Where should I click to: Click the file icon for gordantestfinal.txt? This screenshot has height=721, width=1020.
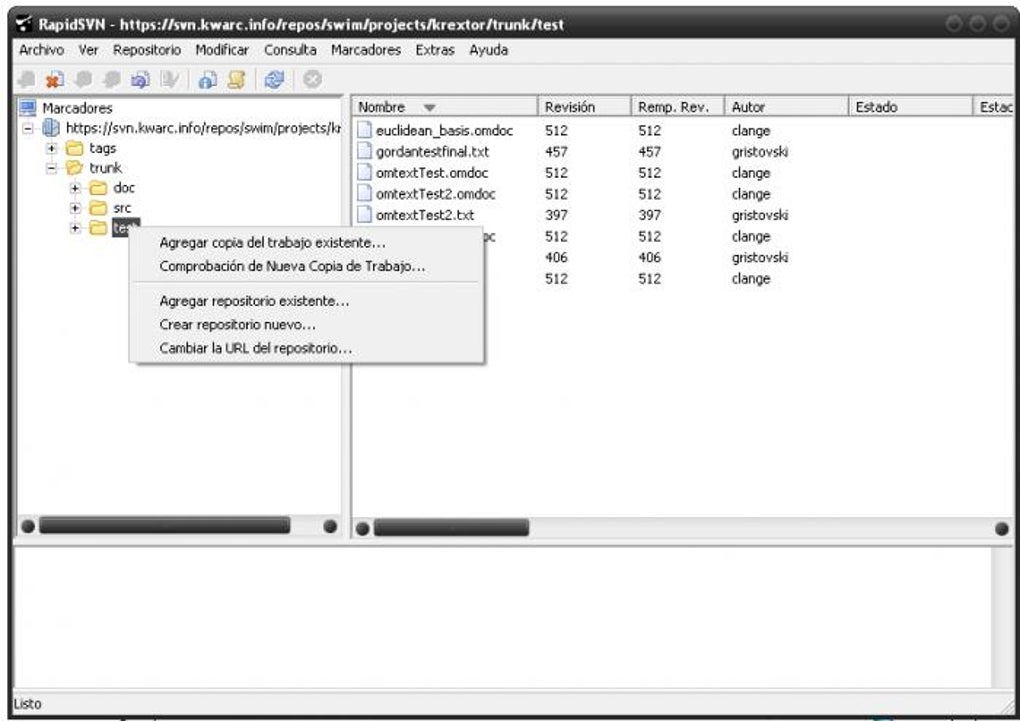click(364, 152)
